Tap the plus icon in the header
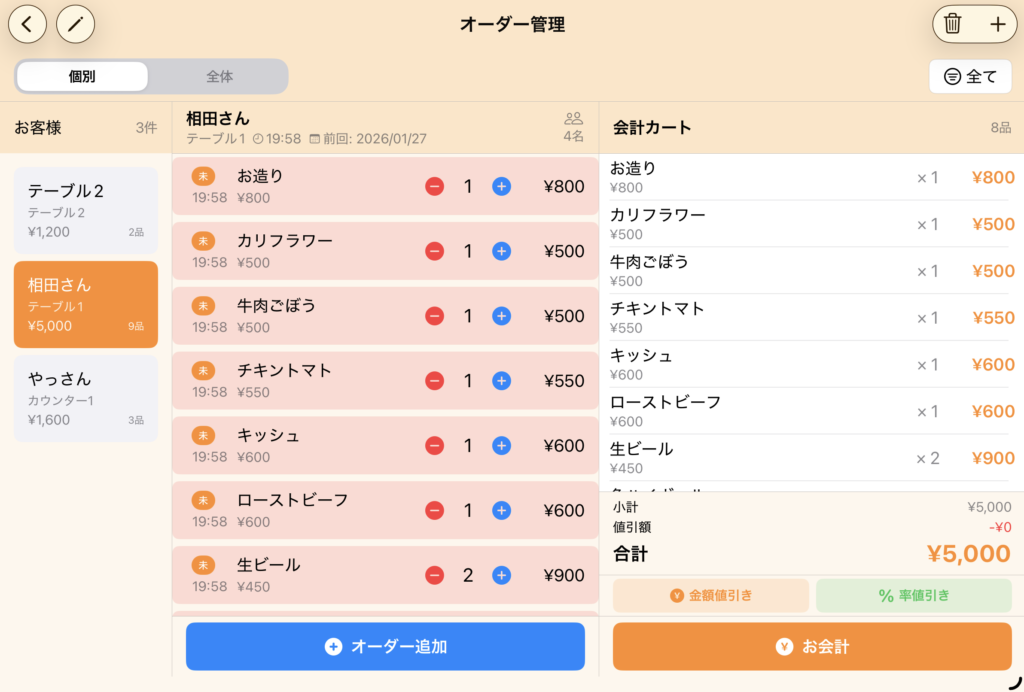 pyautogui.click(x=997, y=24)
